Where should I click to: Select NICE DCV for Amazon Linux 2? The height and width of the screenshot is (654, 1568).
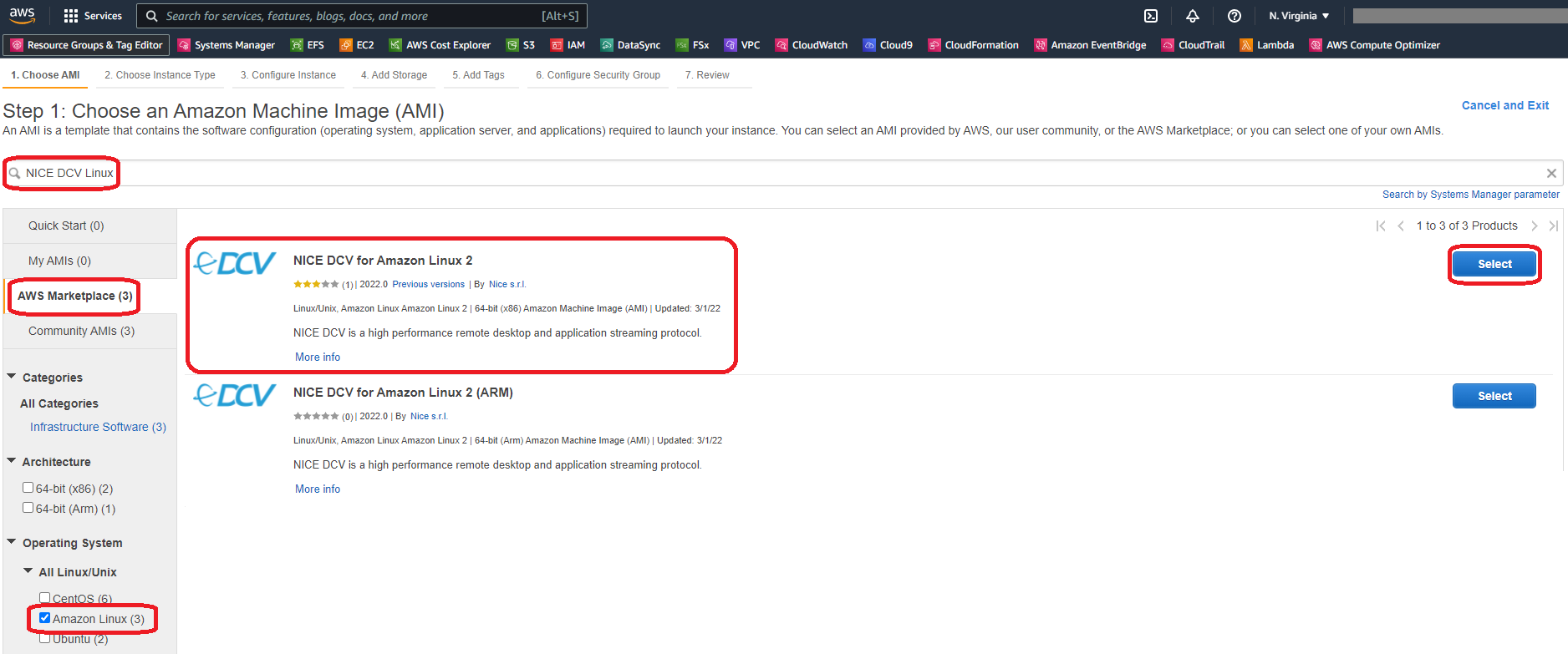coord(1494,264)
